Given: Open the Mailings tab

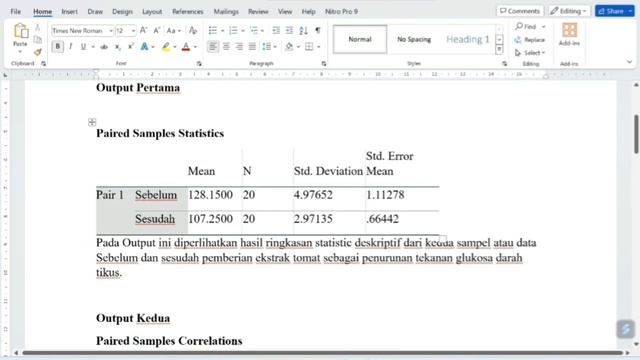Looking at the screenshot, I should pyautogui.click(x=226, y=11).
